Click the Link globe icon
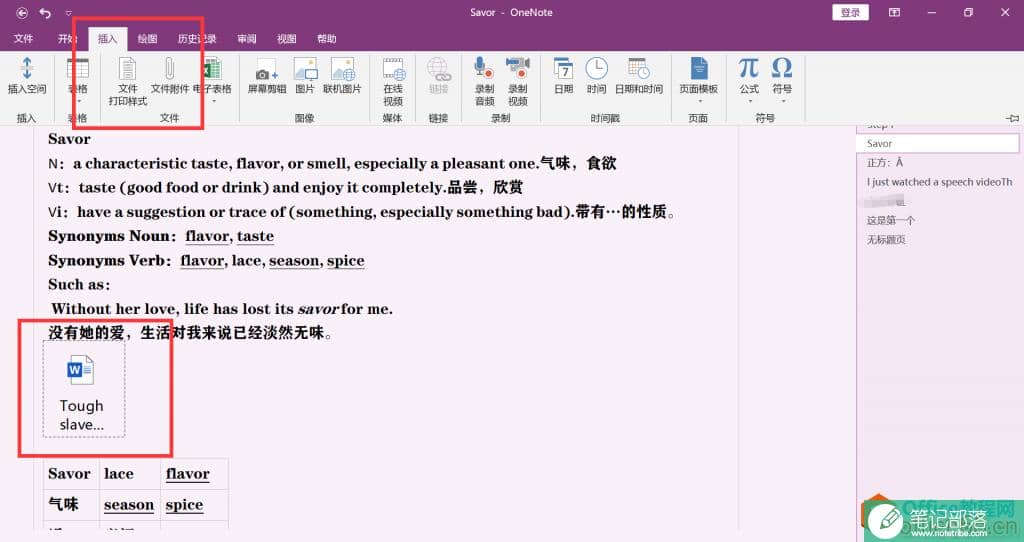The image size is (1024, 542). 438,69
